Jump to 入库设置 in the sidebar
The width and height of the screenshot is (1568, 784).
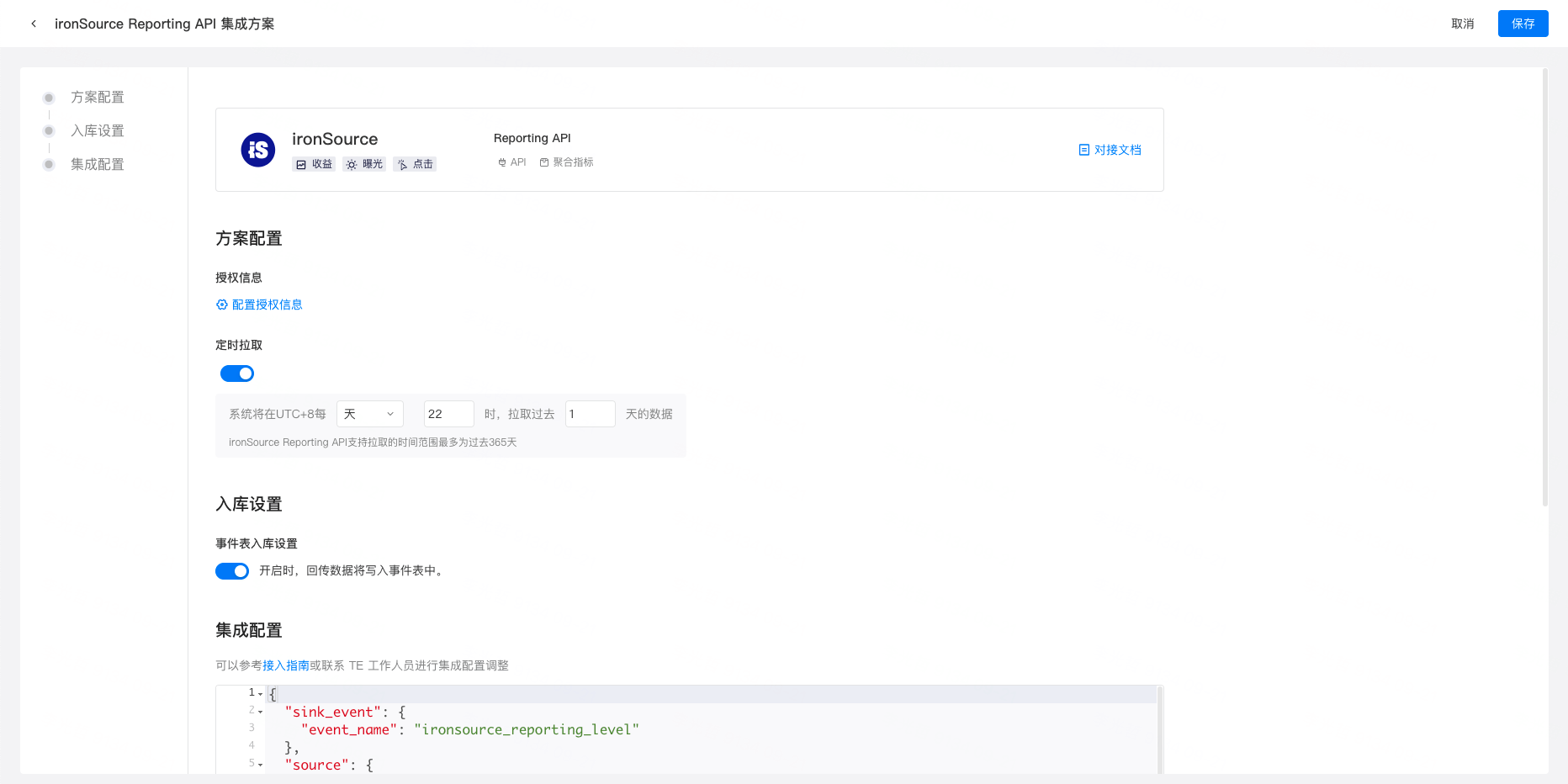(97, 130)
